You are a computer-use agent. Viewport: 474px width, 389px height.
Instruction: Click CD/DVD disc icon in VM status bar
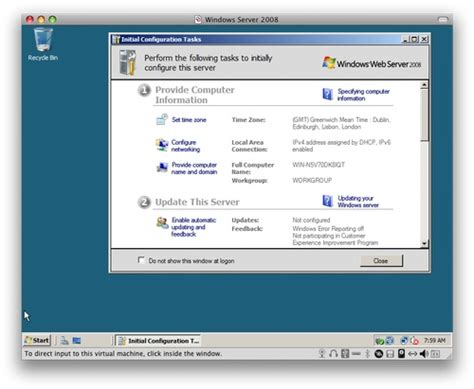pos(379,353)
